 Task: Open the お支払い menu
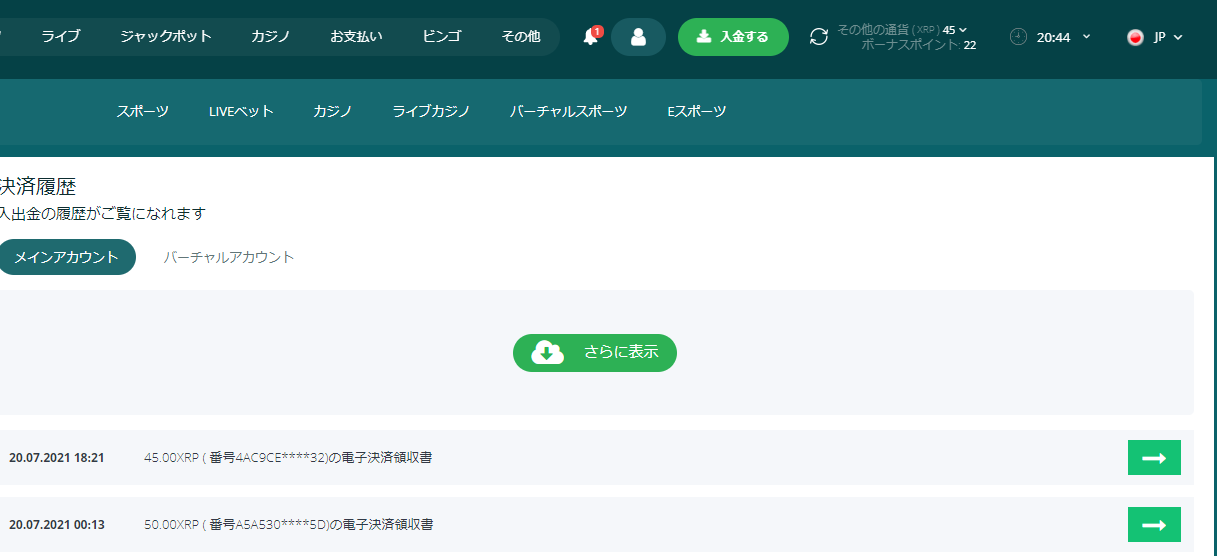click(x=356, y=36)
